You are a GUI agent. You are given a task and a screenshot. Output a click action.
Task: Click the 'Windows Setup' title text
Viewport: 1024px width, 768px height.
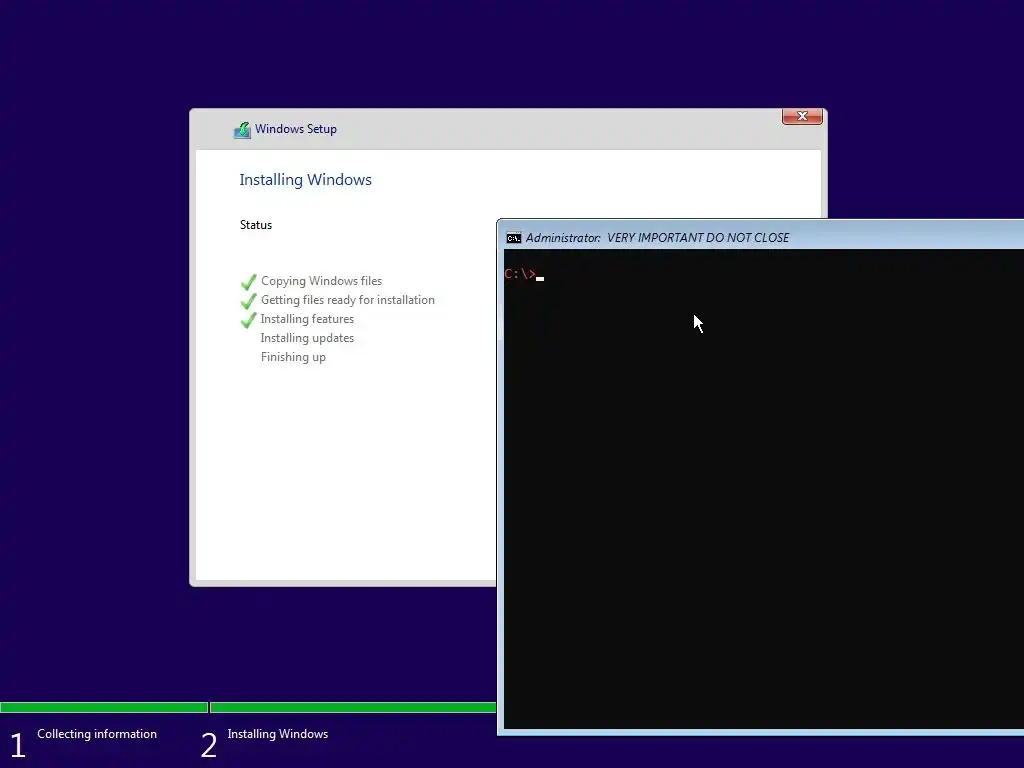[x=296, y=129]
